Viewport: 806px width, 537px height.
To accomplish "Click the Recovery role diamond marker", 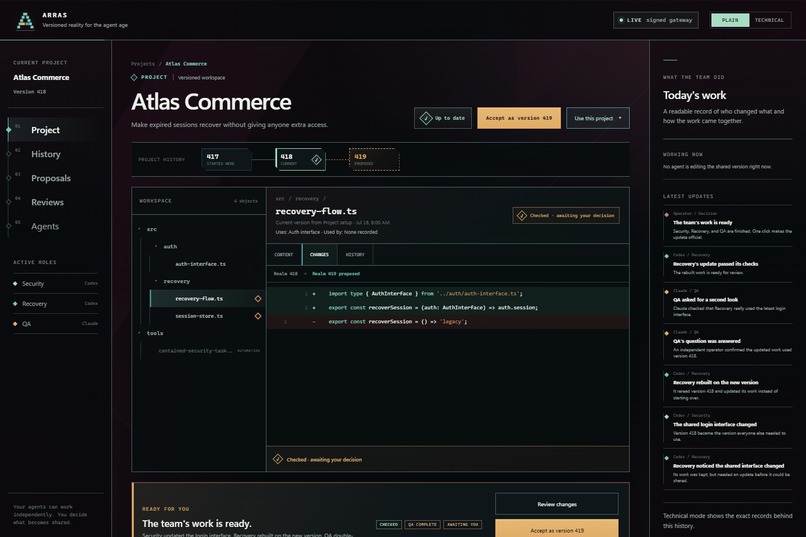I will [x=15, y=304].
